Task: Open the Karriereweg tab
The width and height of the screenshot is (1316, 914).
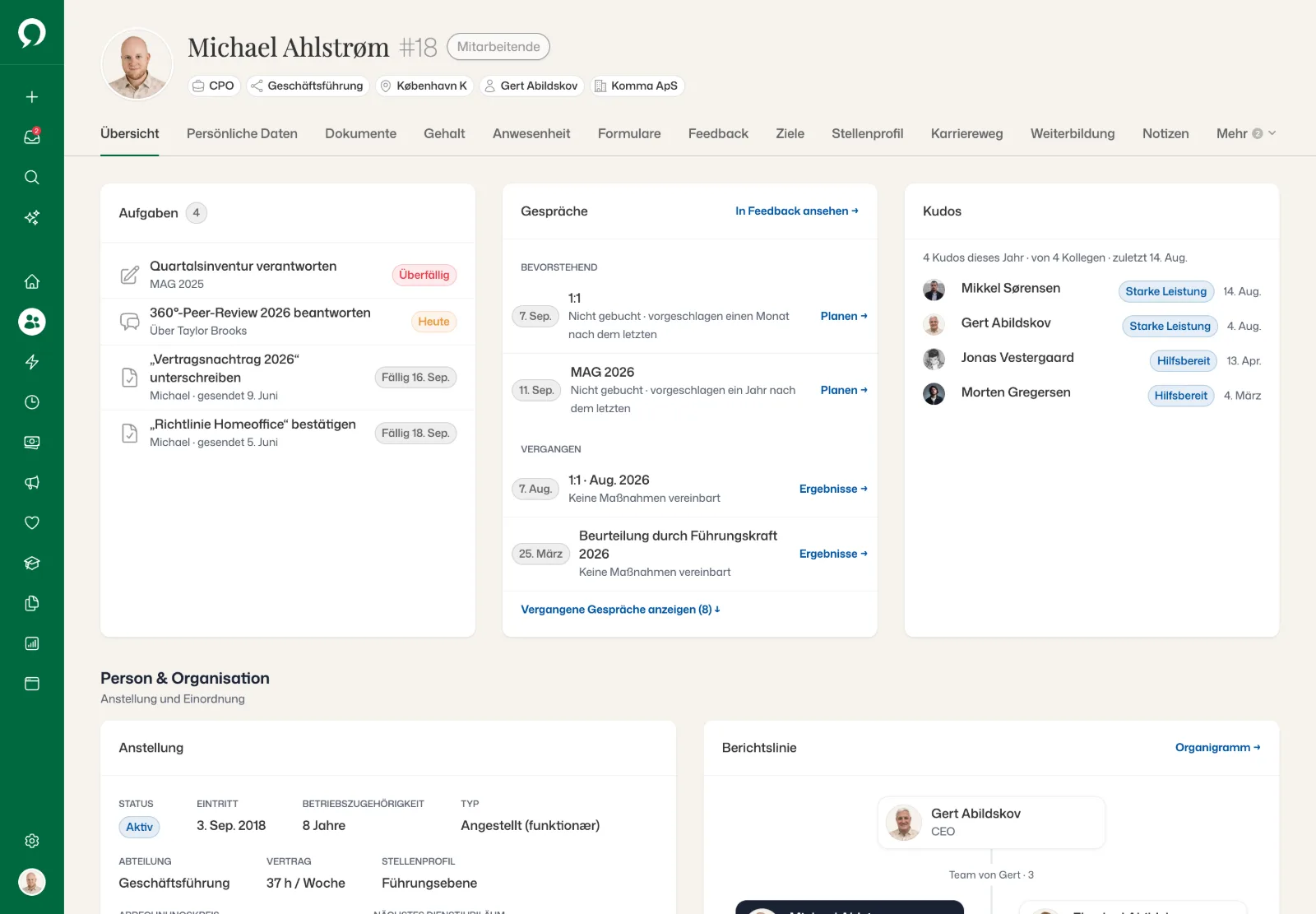Action: pyautogui.click(x=966, y=133)
